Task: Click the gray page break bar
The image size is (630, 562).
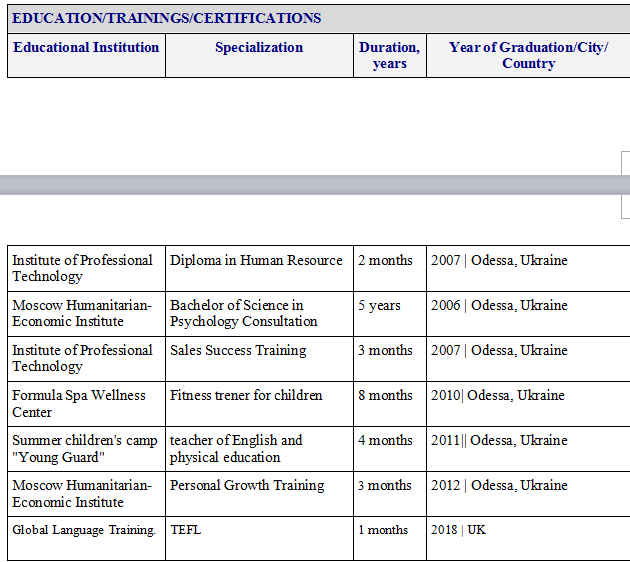Action: [310, 185]
